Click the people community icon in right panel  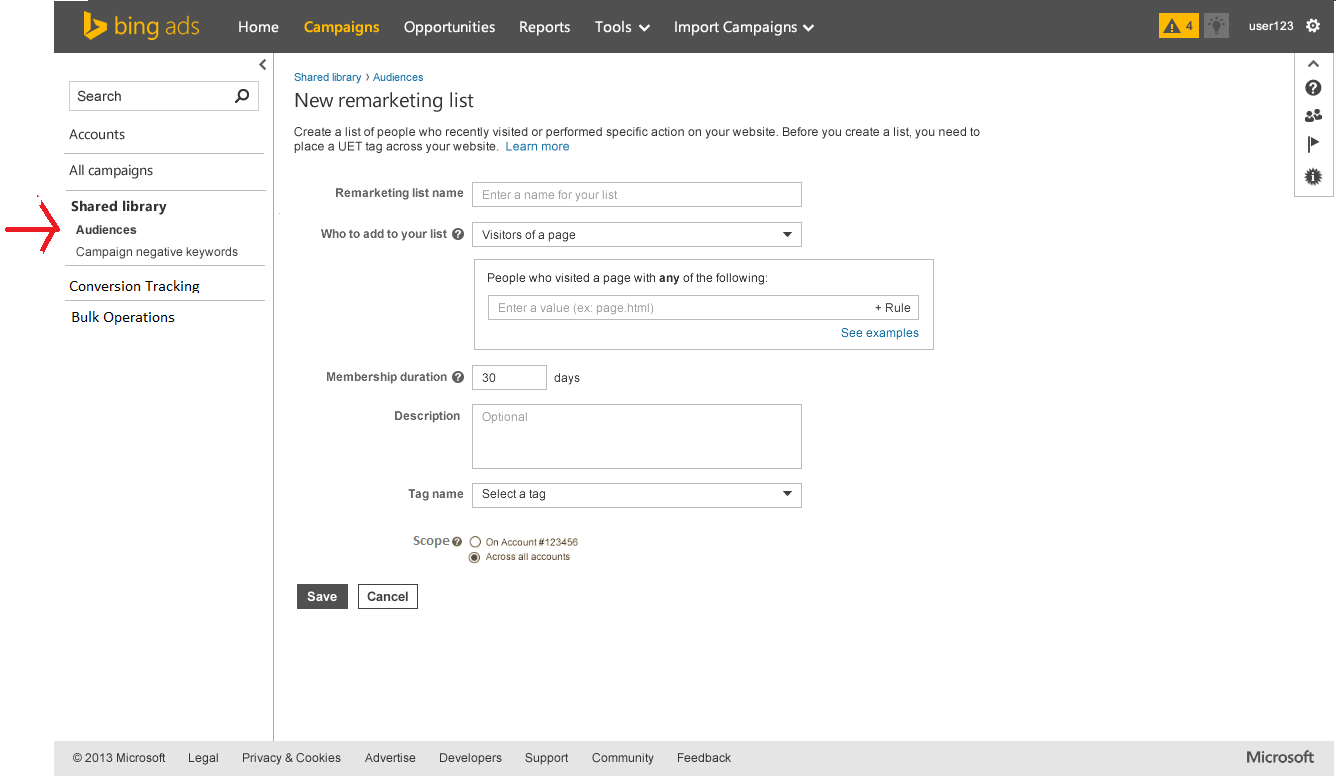pos(1313,116)
